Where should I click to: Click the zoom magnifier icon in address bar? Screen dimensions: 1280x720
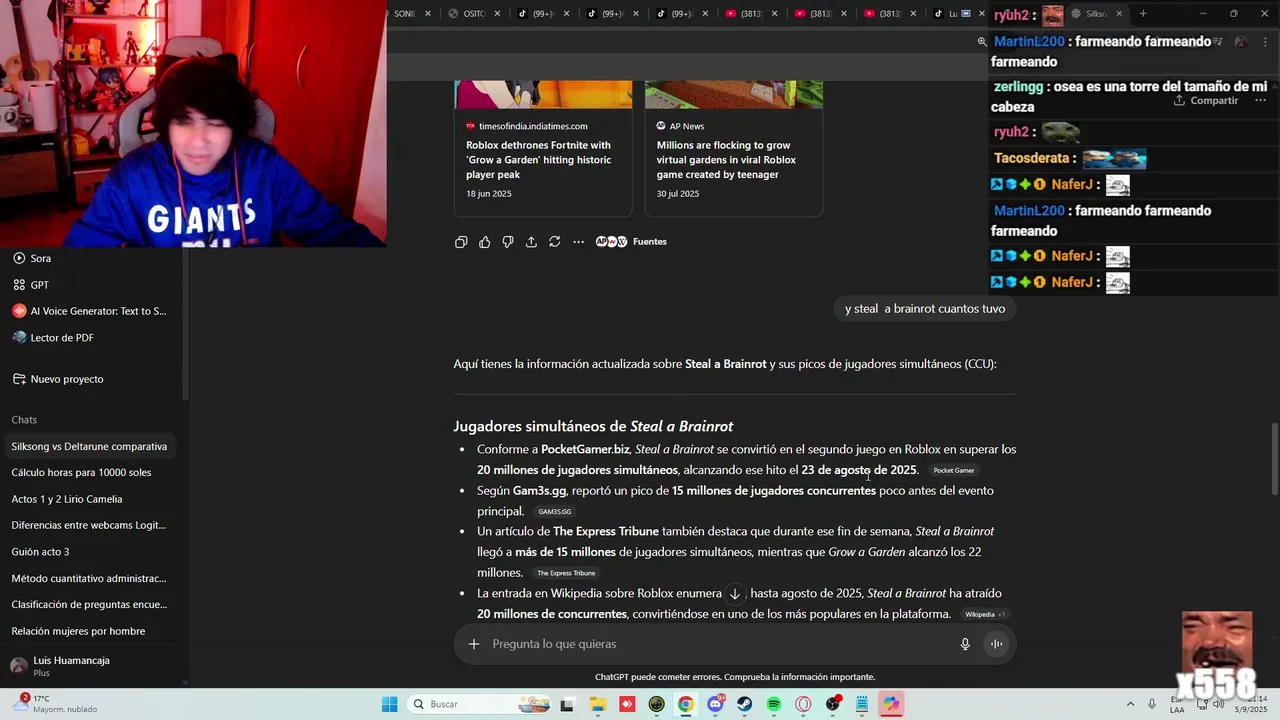pyautogui.click(x=982, y=42)
